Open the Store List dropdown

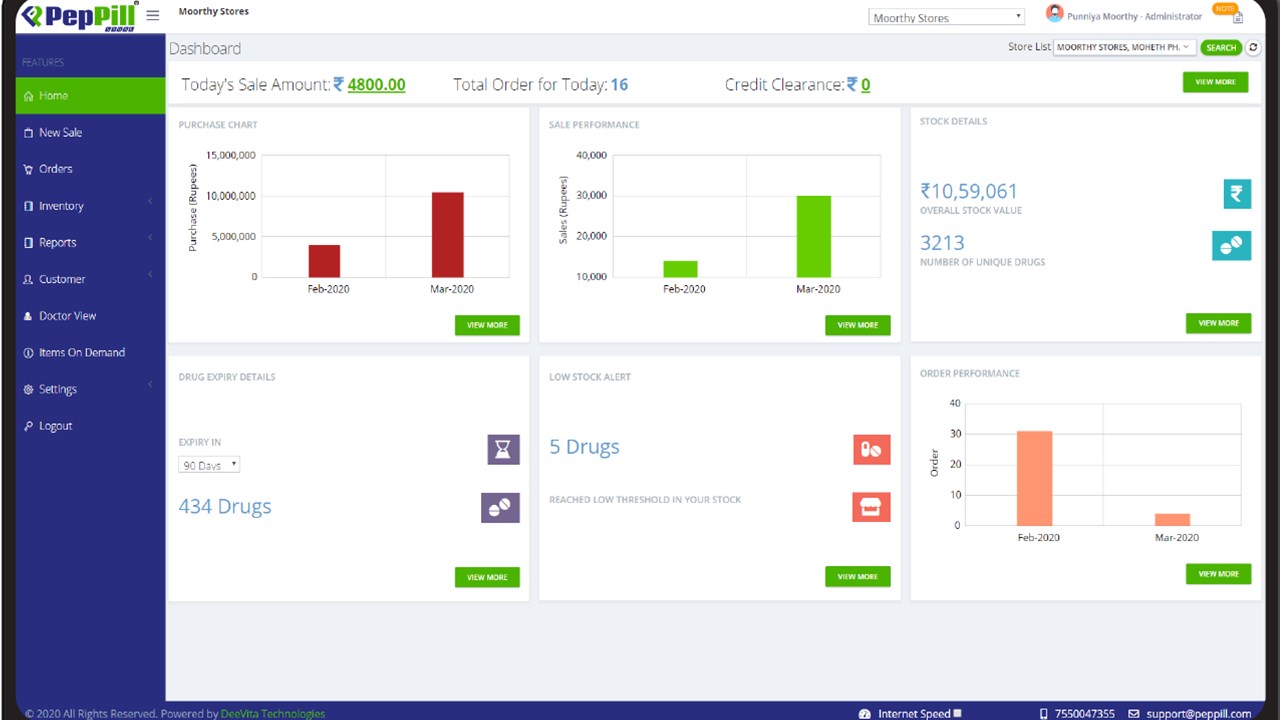point(1124,47)
